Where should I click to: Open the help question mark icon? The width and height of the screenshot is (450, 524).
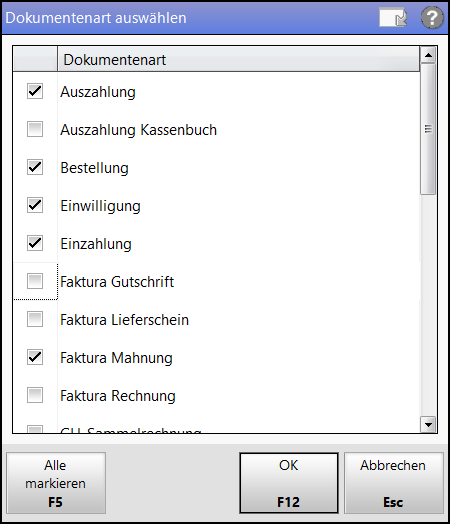point(432,18)
